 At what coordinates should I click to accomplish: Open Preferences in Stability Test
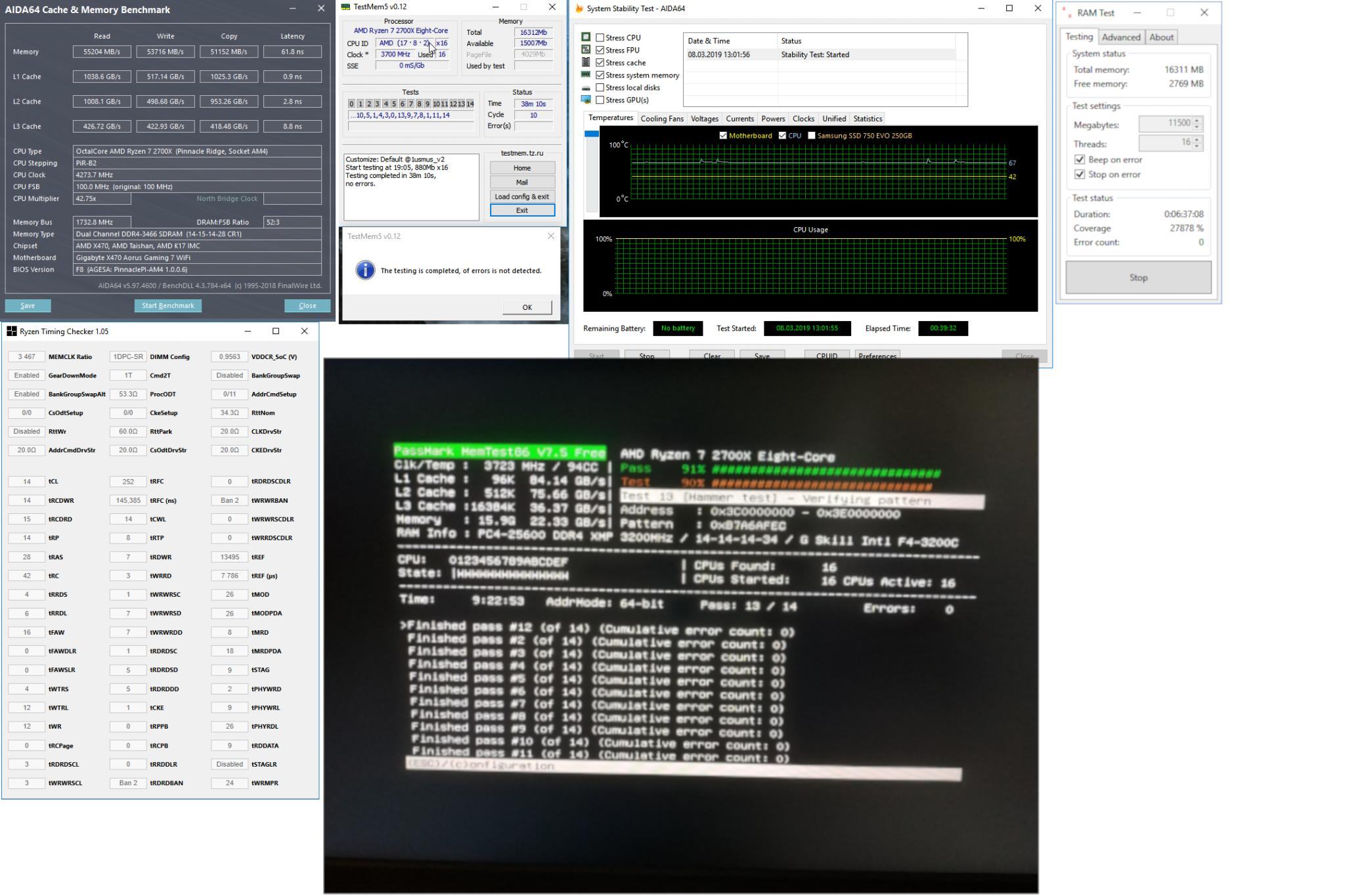click(877, 355)
